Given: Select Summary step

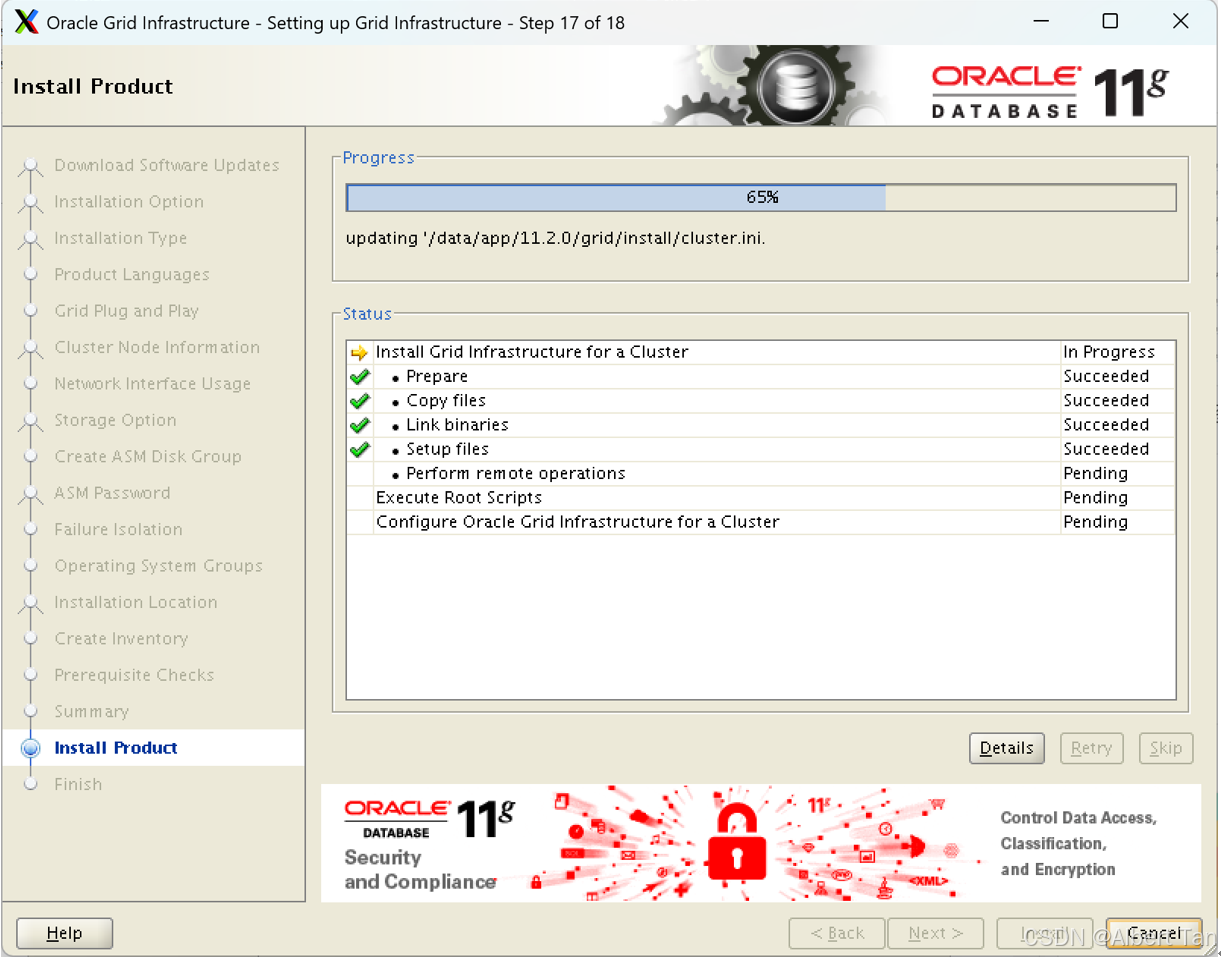Looking at the screenshot, I should [x=92, y=711].
